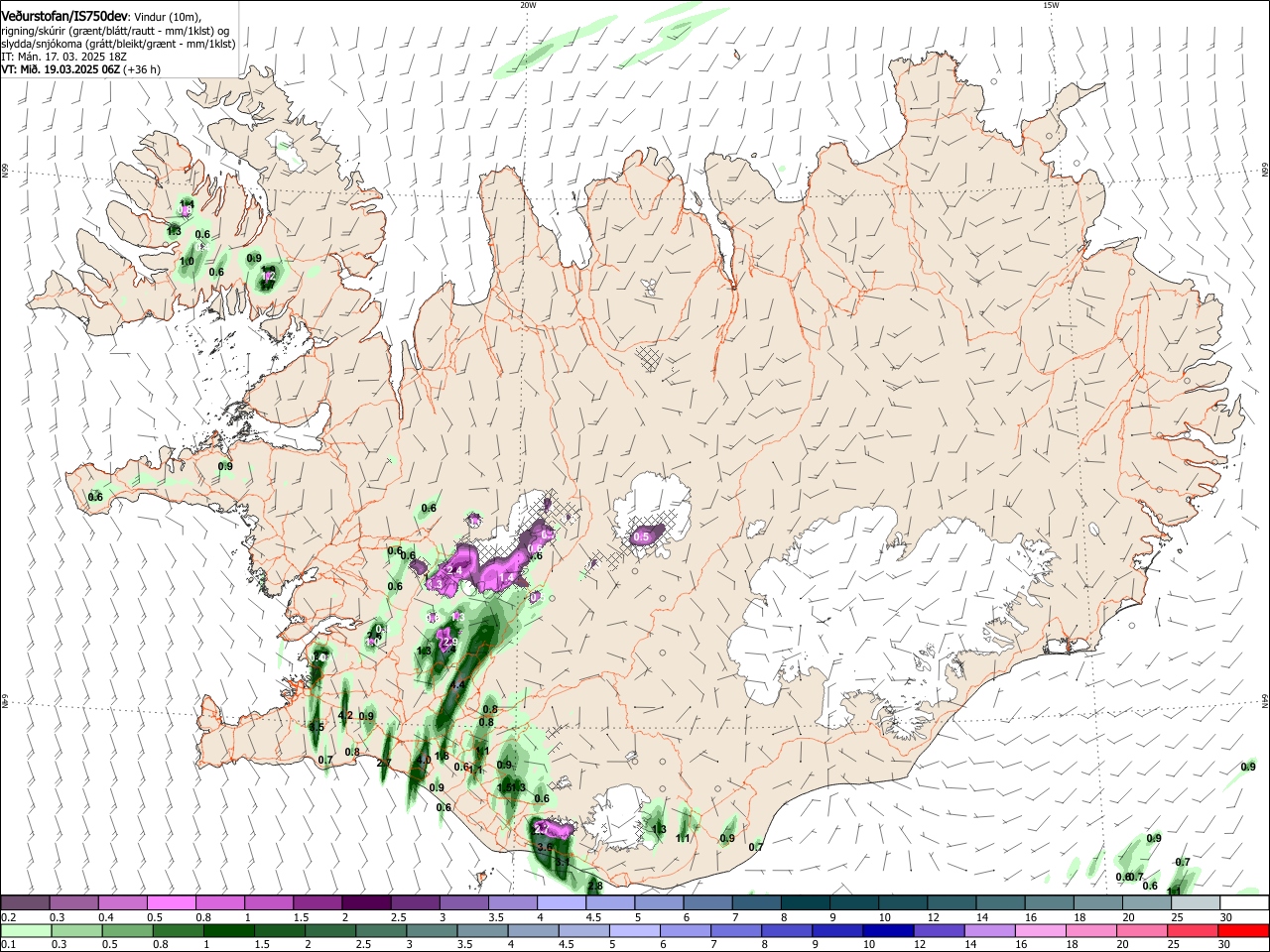Click the 1.8 rainfall value on the map
1270x952 pixels.
point(443,756)
